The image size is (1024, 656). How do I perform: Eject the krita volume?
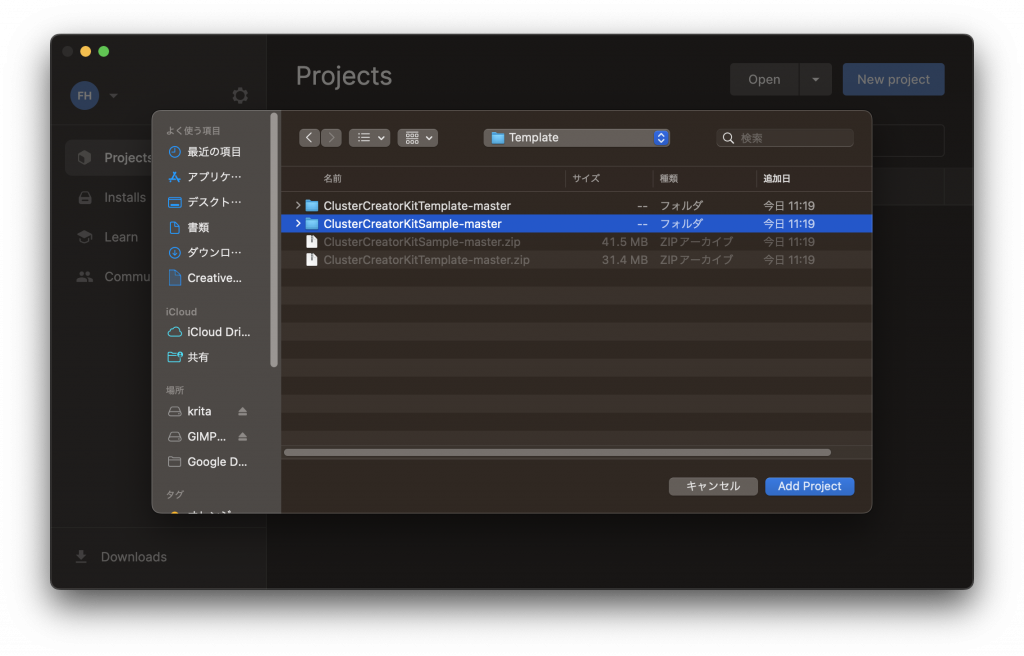coord(242,412)
